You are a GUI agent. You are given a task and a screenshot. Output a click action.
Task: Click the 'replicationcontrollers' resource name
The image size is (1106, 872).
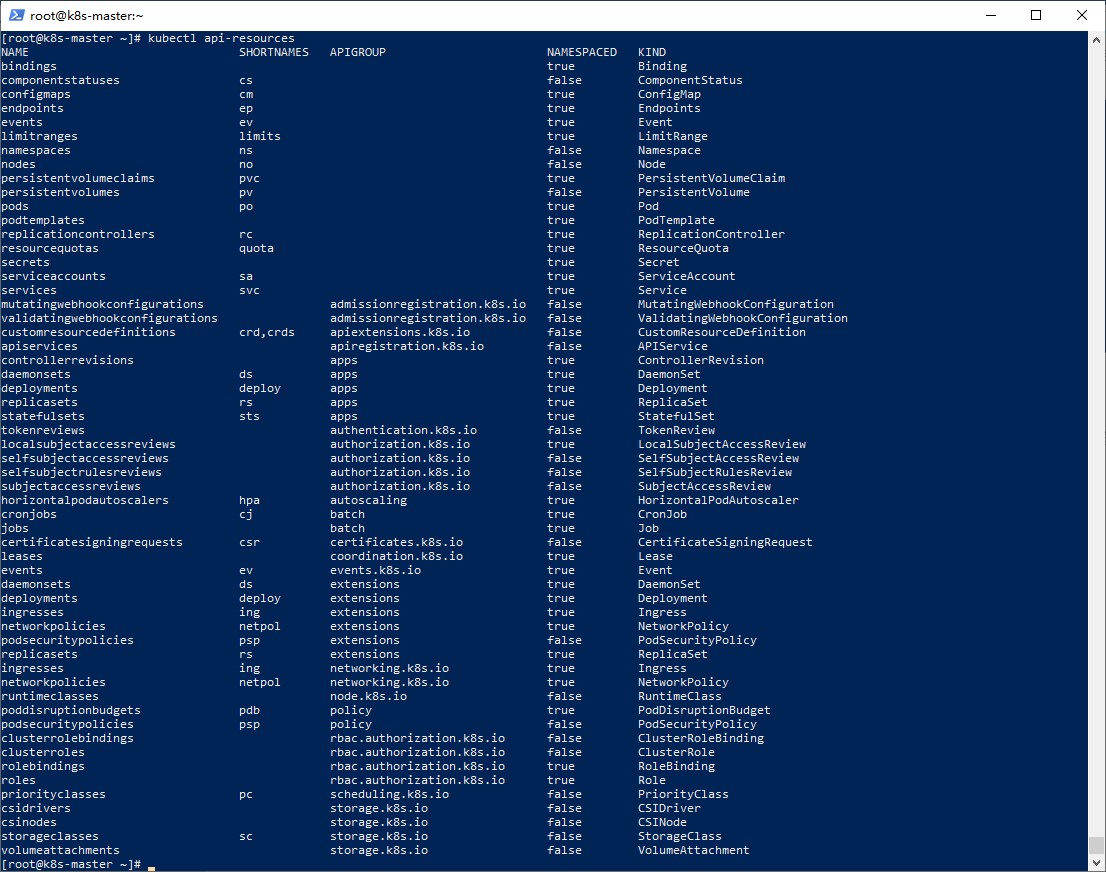(x=78, y=234)
